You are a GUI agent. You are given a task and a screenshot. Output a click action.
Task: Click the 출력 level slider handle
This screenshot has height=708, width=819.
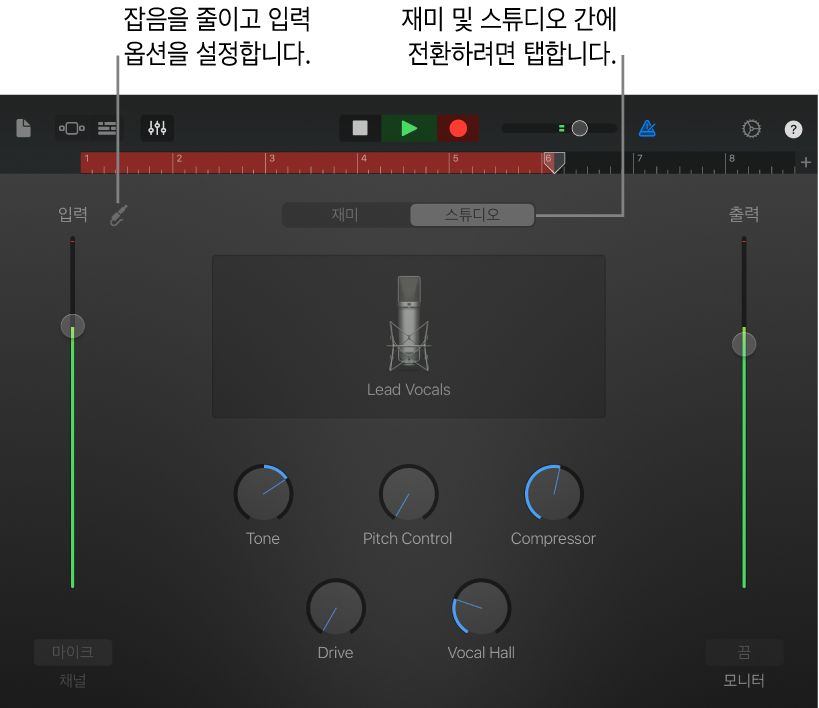744,344
